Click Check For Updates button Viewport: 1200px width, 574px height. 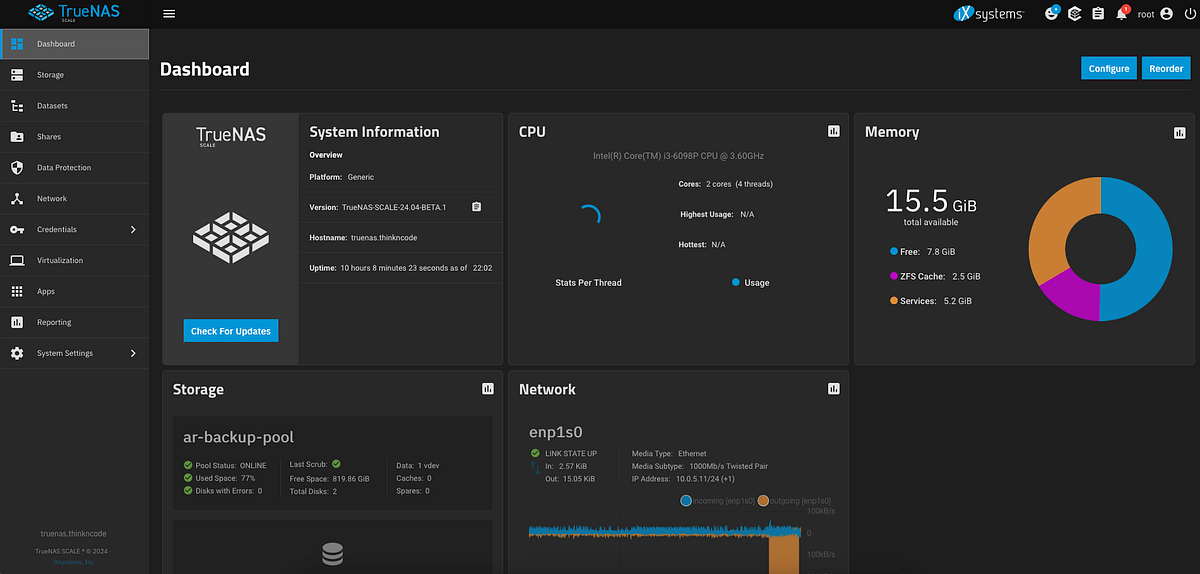pyautogui.click(x=231, y=331)
